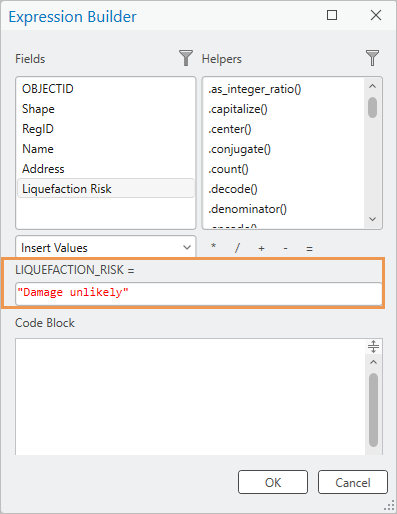Filter the Helpers list with funnel icon
This screenshot has width=397, height=514.
pyautogui.click(x=372, y=58)
